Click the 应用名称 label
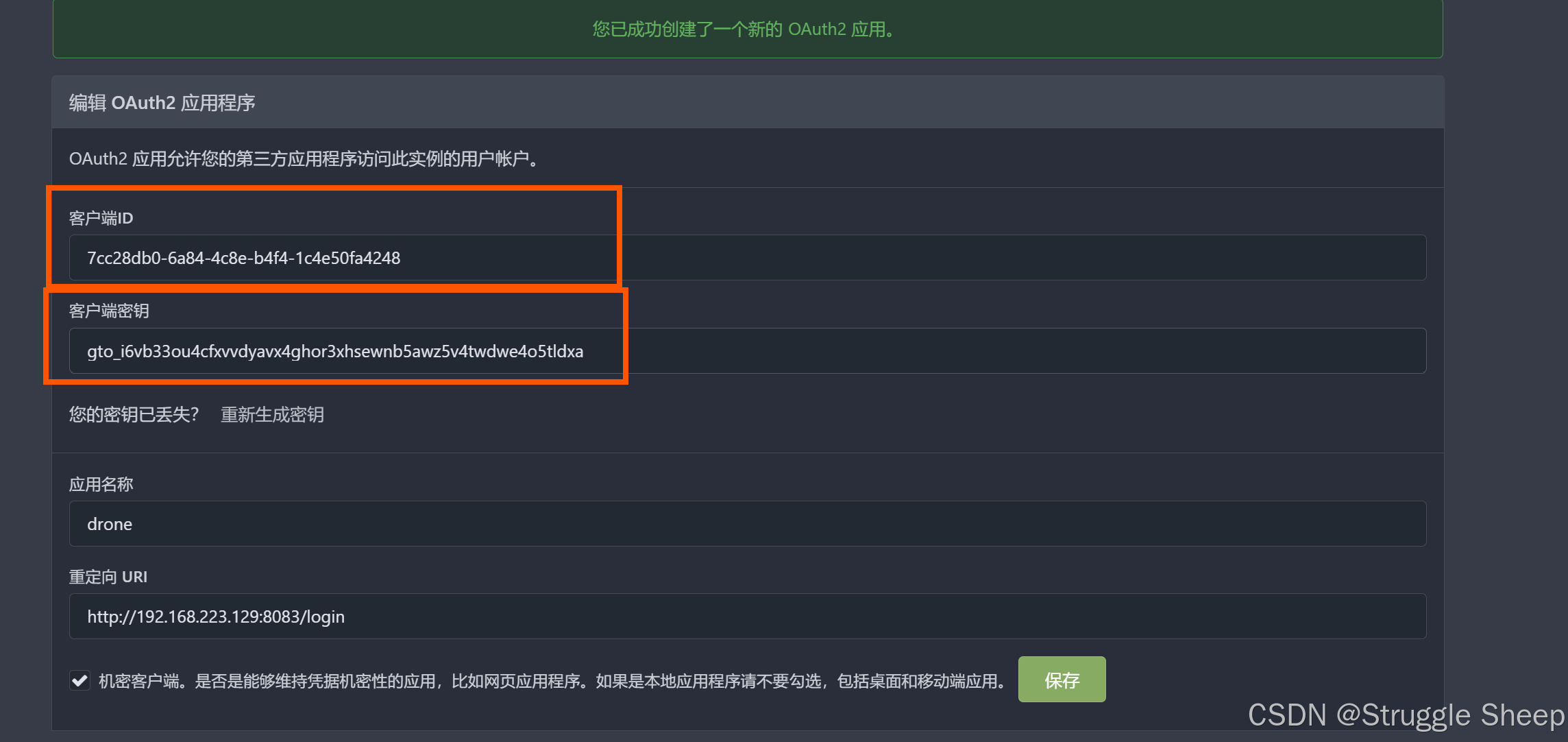Viewport: 1568px width, 742px height. pyautogui.click(x=101, y=484)
